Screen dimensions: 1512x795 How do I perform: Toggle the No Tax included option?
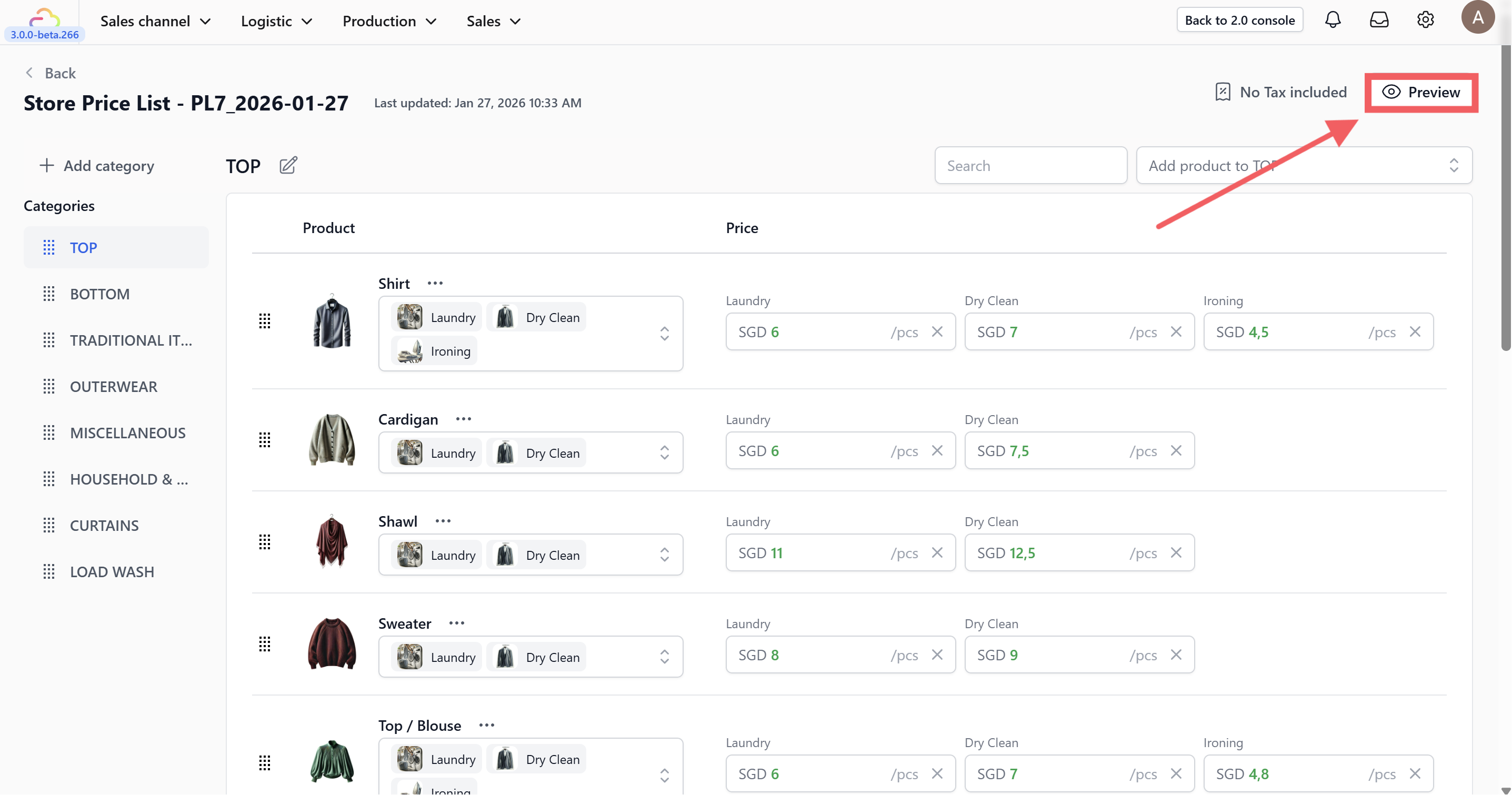[x=1281, y=92]
